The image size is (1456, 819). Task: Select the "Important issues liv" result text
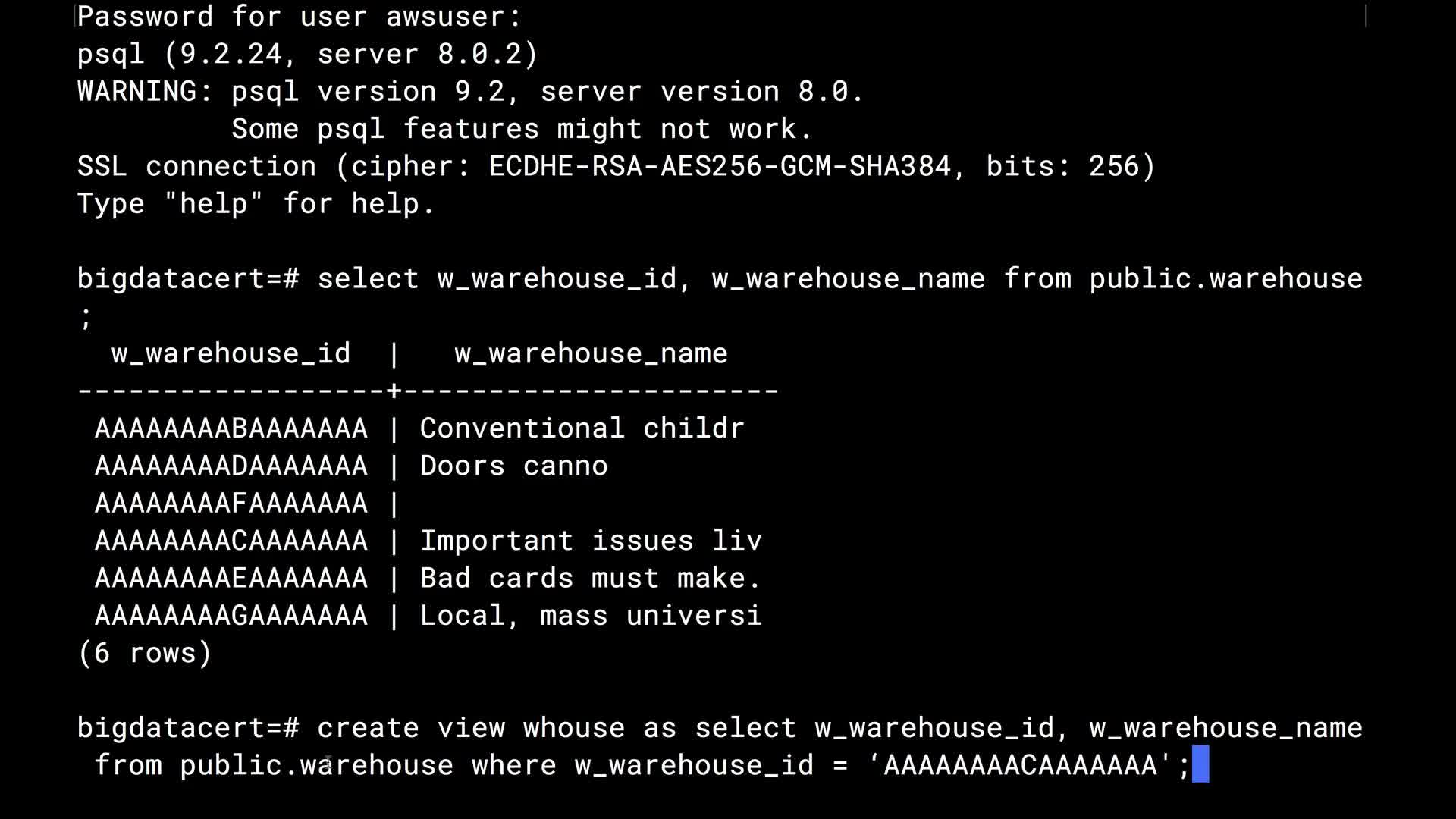[x=591, y=541]
